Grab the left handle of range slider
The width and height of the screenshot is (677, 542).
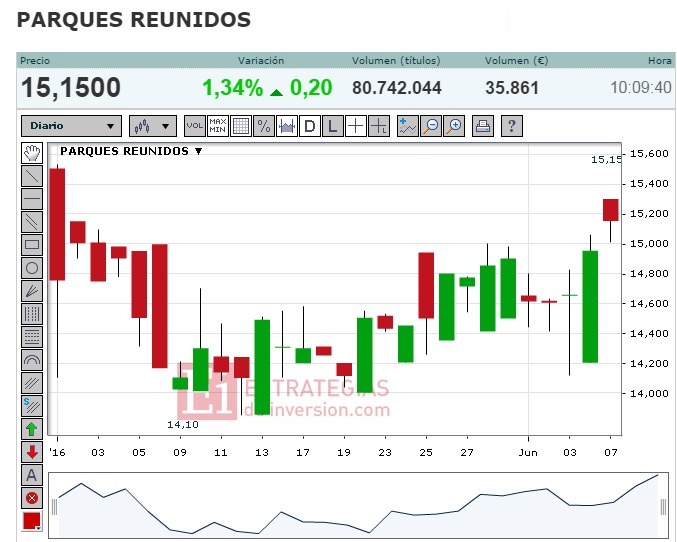tap(54, 507)
